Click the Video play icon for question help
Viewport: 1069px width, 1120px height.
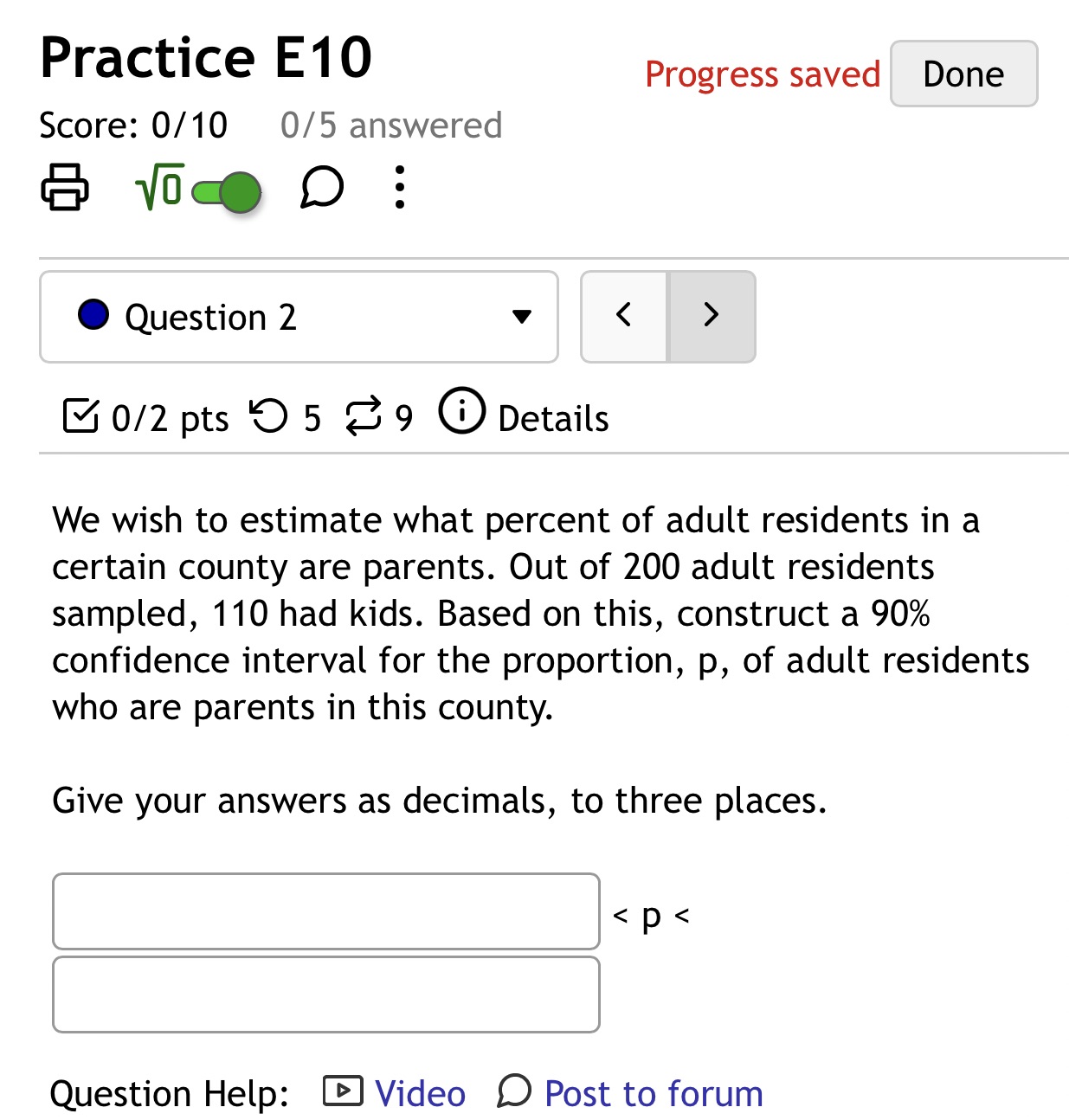click(343, 1092)
